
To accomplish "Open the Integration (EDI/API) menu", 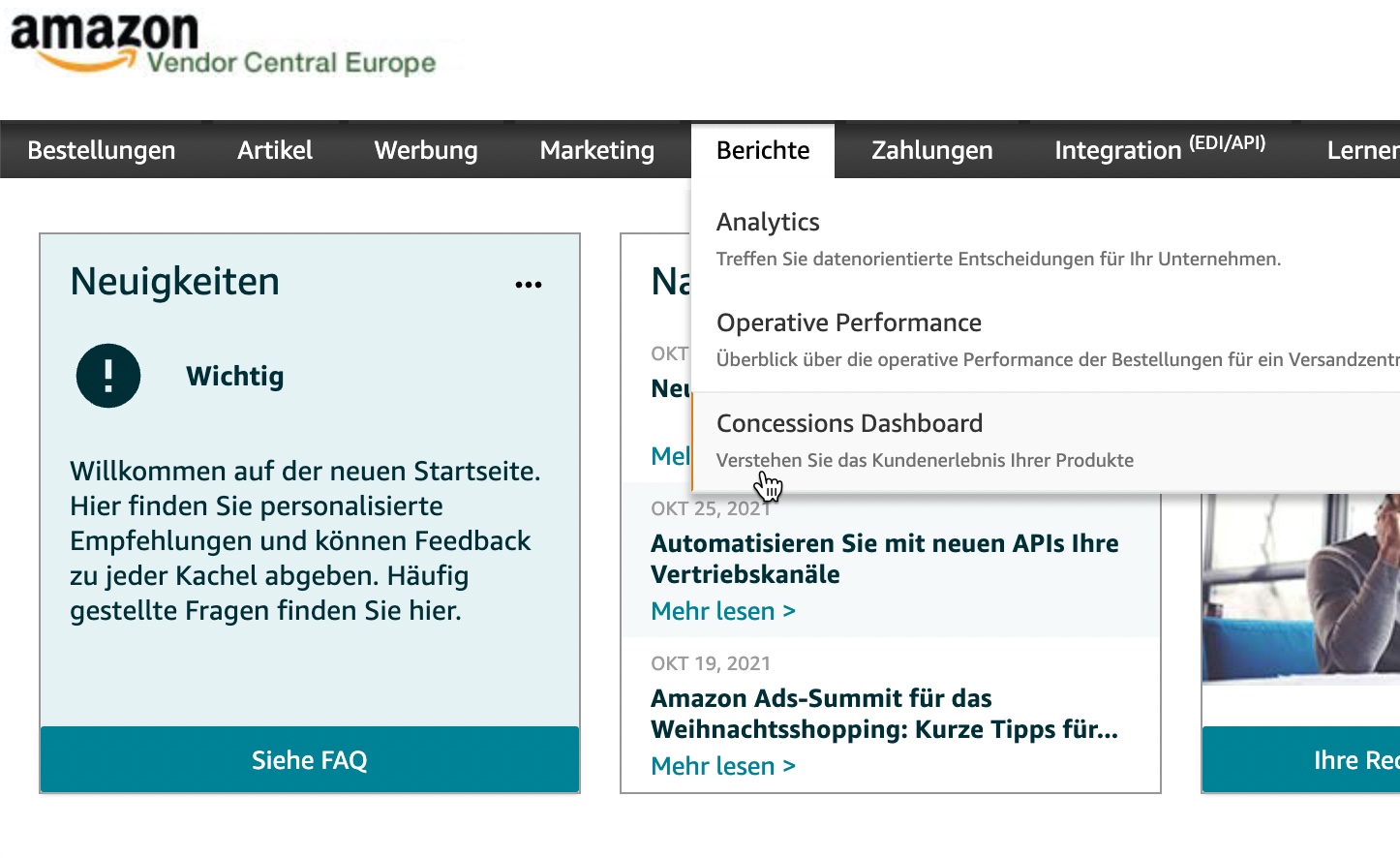I will 1160,148.
